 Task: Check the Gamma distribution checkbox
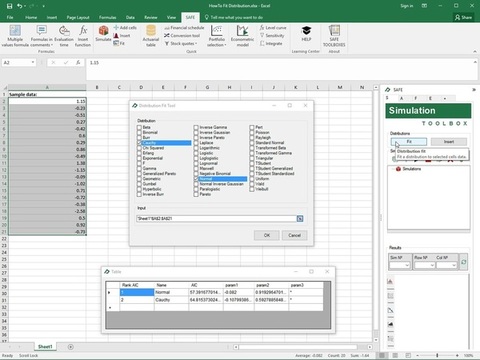[139, 168]
